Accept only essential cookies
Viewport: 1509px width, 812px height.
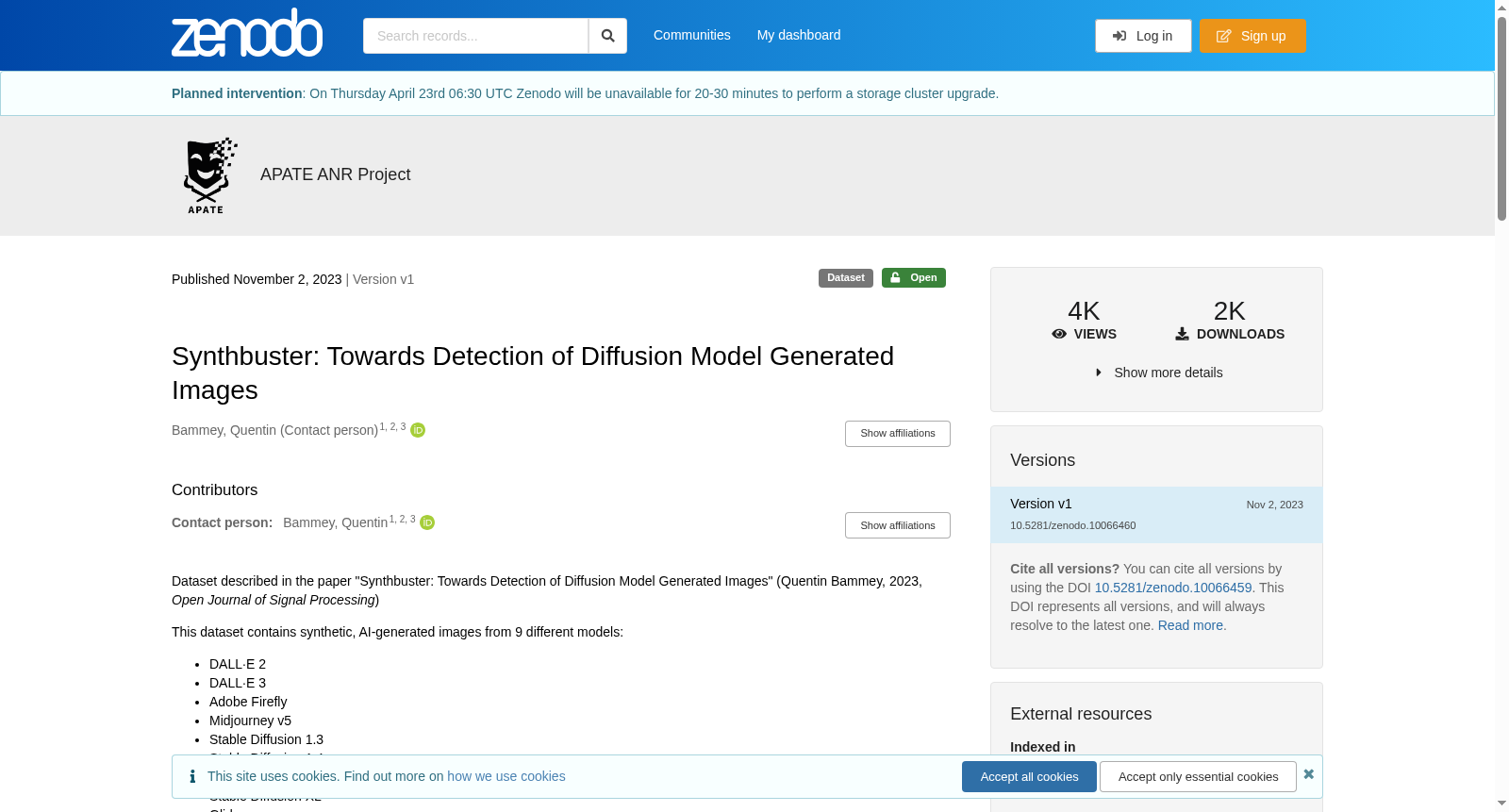coord(1198,777)
